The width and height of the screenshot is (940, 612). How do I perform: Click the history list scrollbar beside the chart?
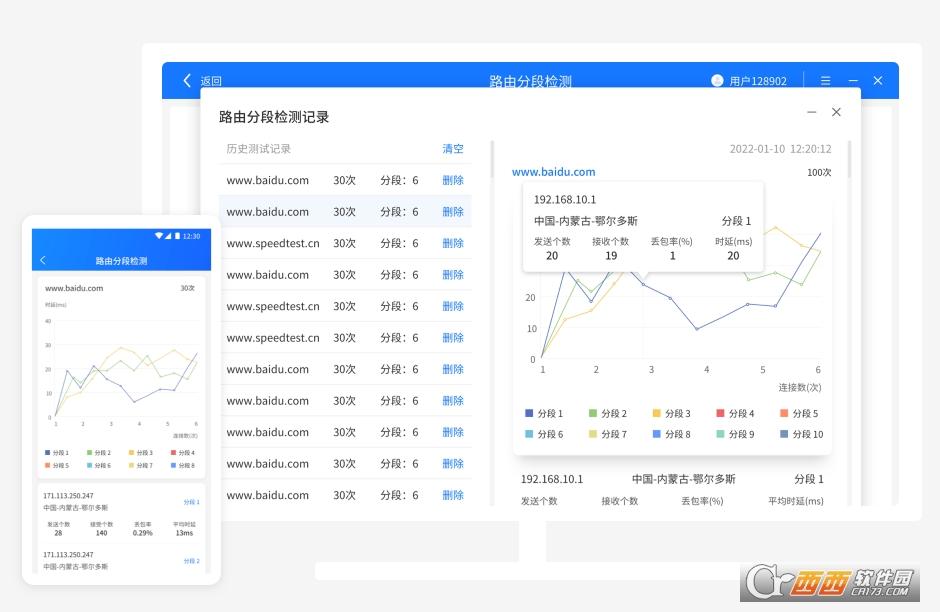pos(492,159)
